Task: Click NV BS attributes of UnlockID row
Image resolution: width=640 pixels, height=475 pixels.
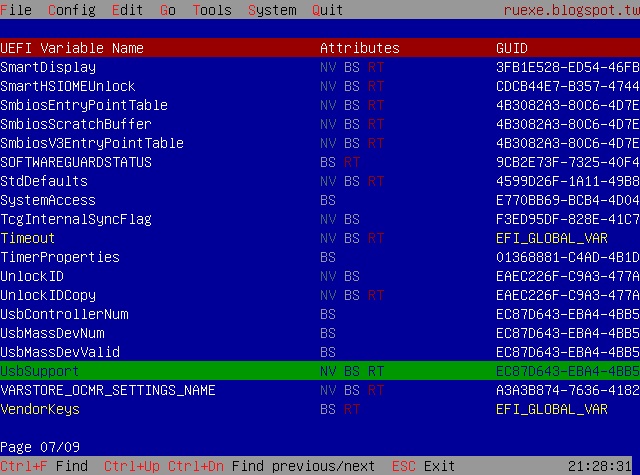Action: click(x=340, y=276)
